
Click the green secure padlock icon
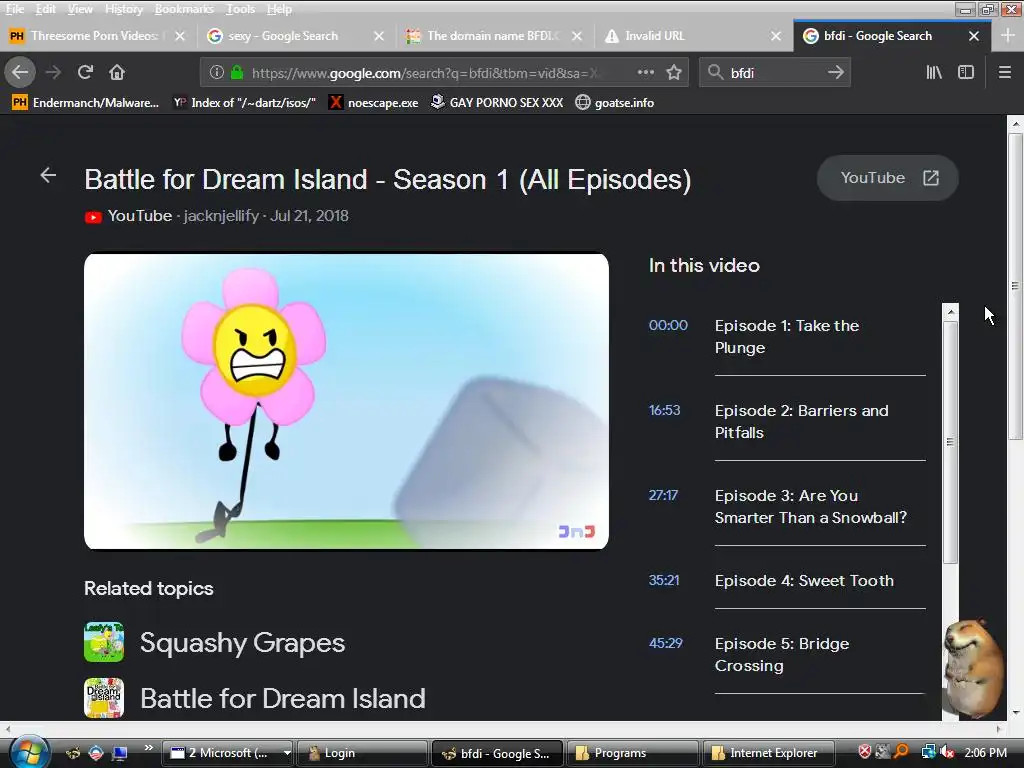click(237, 72)
